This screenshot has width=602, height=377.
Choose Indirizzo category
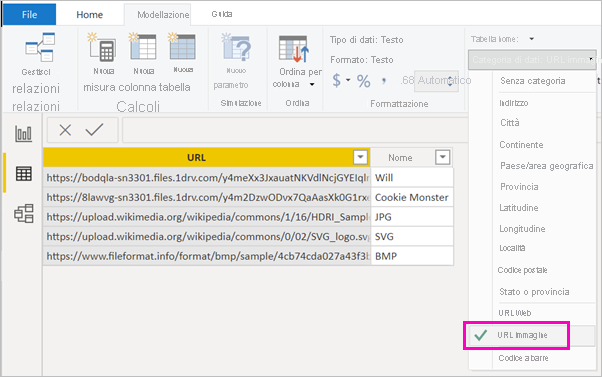click(513, 103)
